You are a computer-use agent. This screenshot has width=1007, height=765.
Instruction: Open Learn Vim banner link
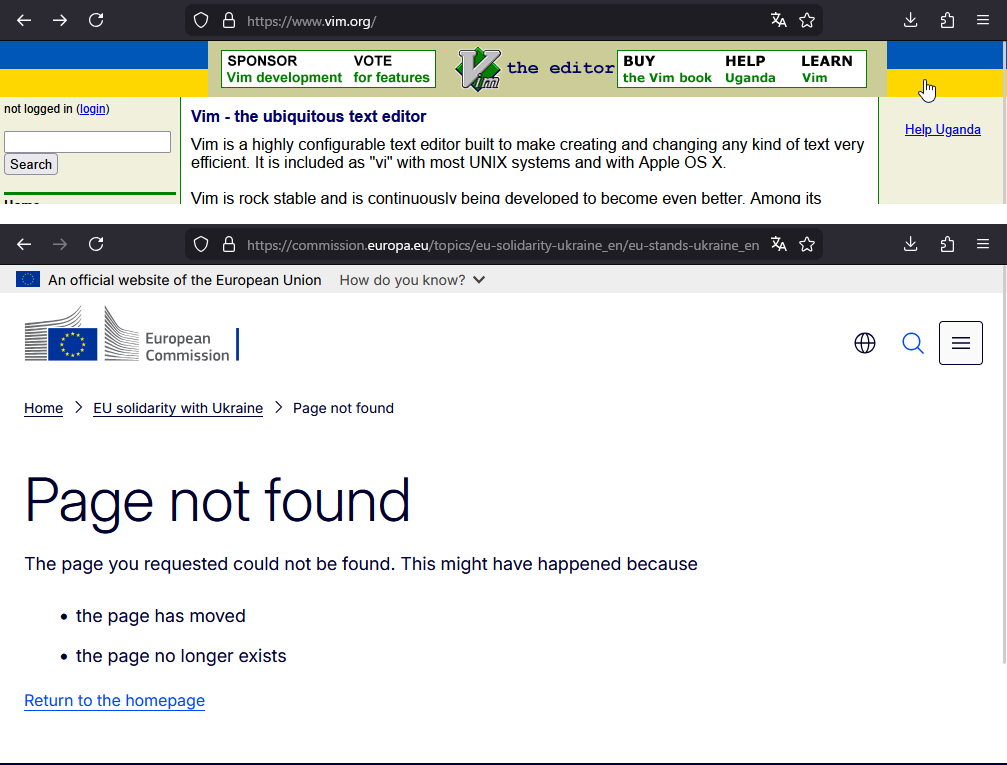coord(827,69)
